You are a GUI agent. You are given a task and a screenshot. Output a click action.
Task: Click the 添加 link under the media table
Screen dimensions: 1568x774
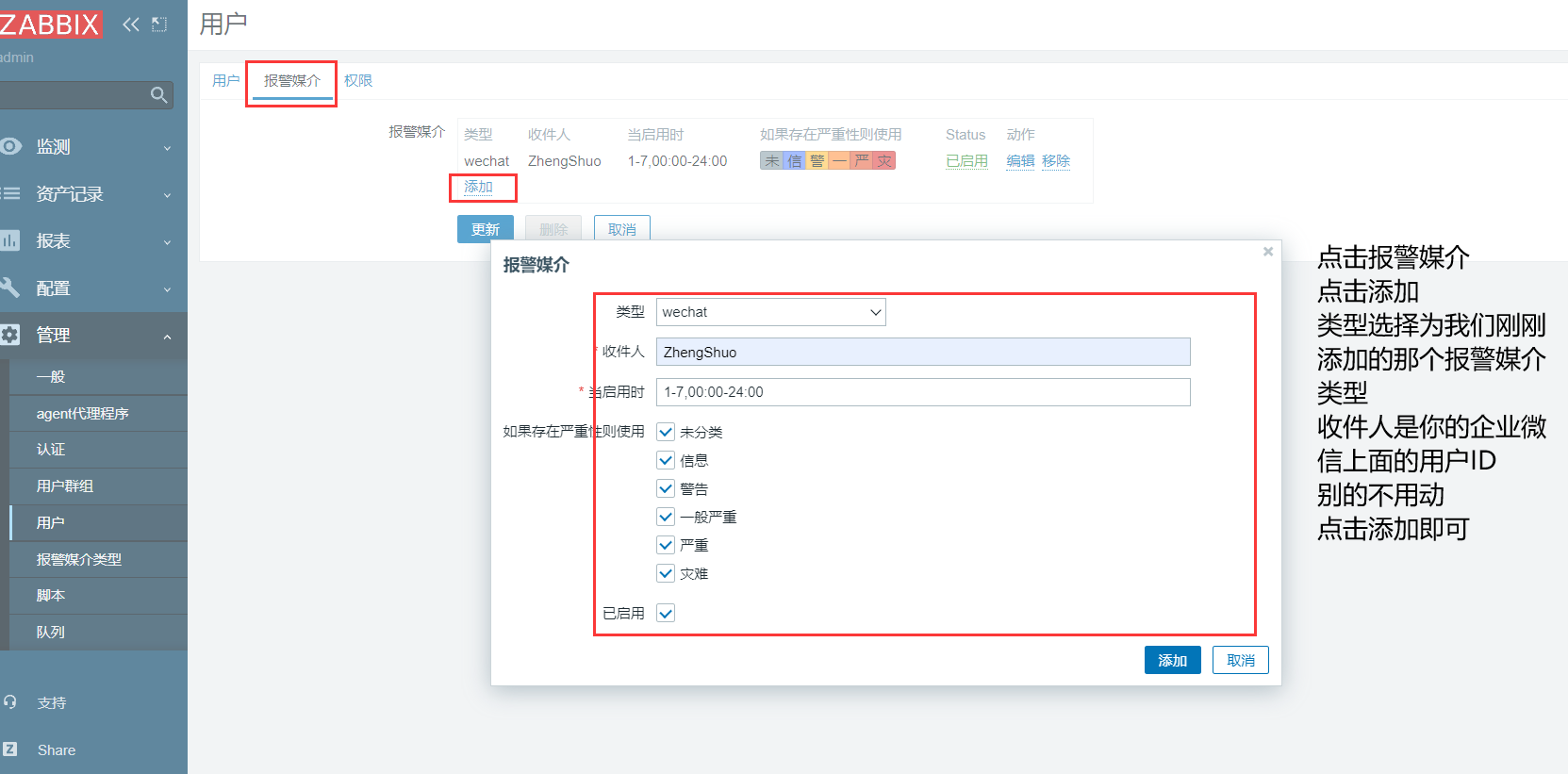(478, 187)
